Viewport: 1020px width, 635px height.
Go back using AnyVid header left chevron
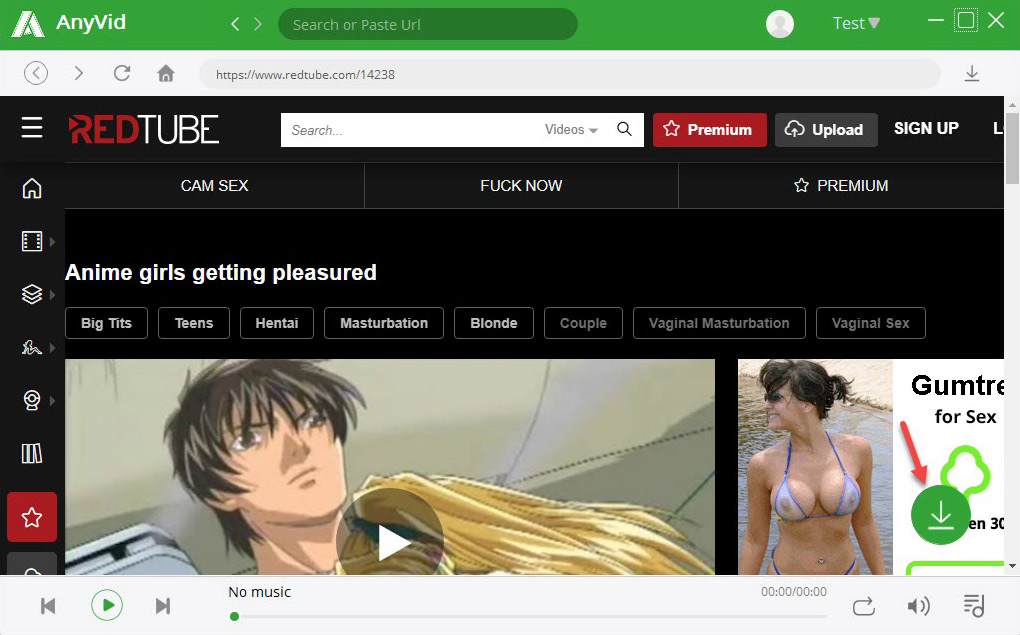[235, 24]
